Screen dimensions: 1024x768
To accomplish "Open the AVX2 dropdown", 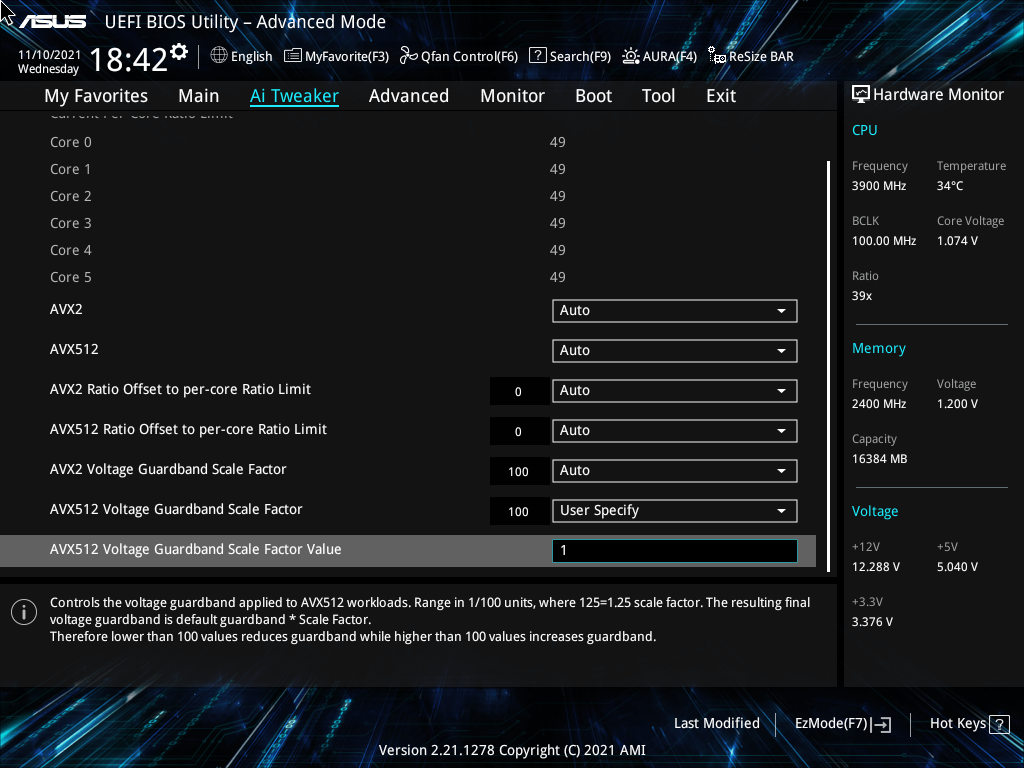I will click(x=675, y=311).
